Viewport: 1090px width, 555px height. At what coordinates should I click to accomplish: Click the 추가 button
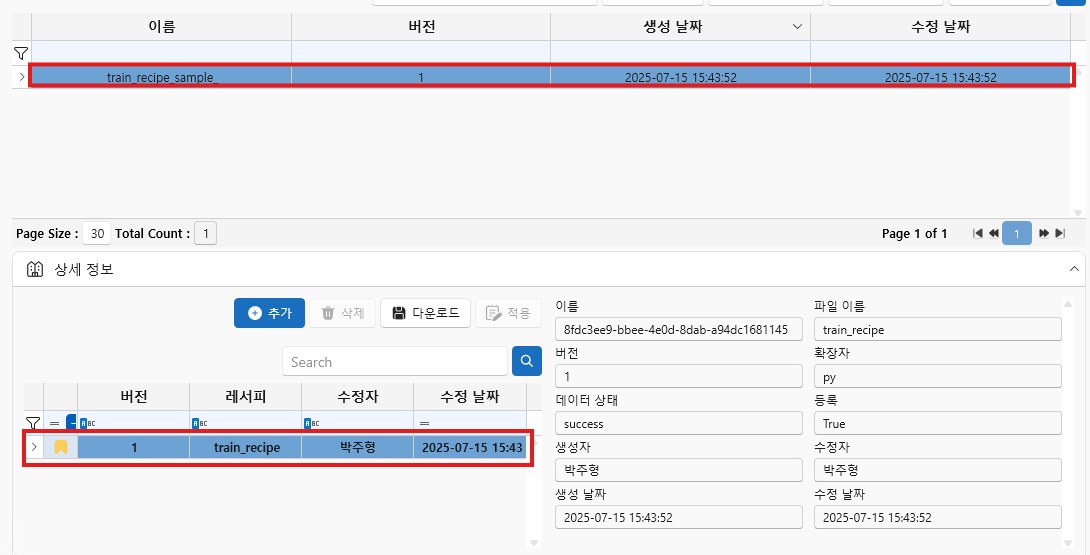pos(269,313)
